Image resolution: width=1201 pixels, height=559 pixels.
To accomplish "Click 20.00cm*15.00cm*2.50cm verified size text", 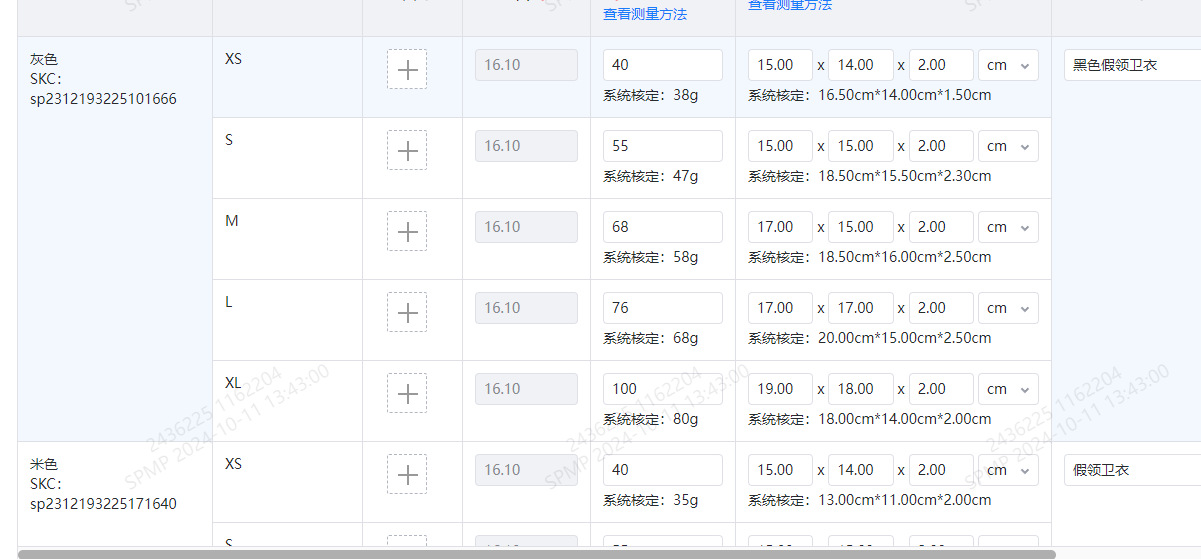I will [905, 338].
